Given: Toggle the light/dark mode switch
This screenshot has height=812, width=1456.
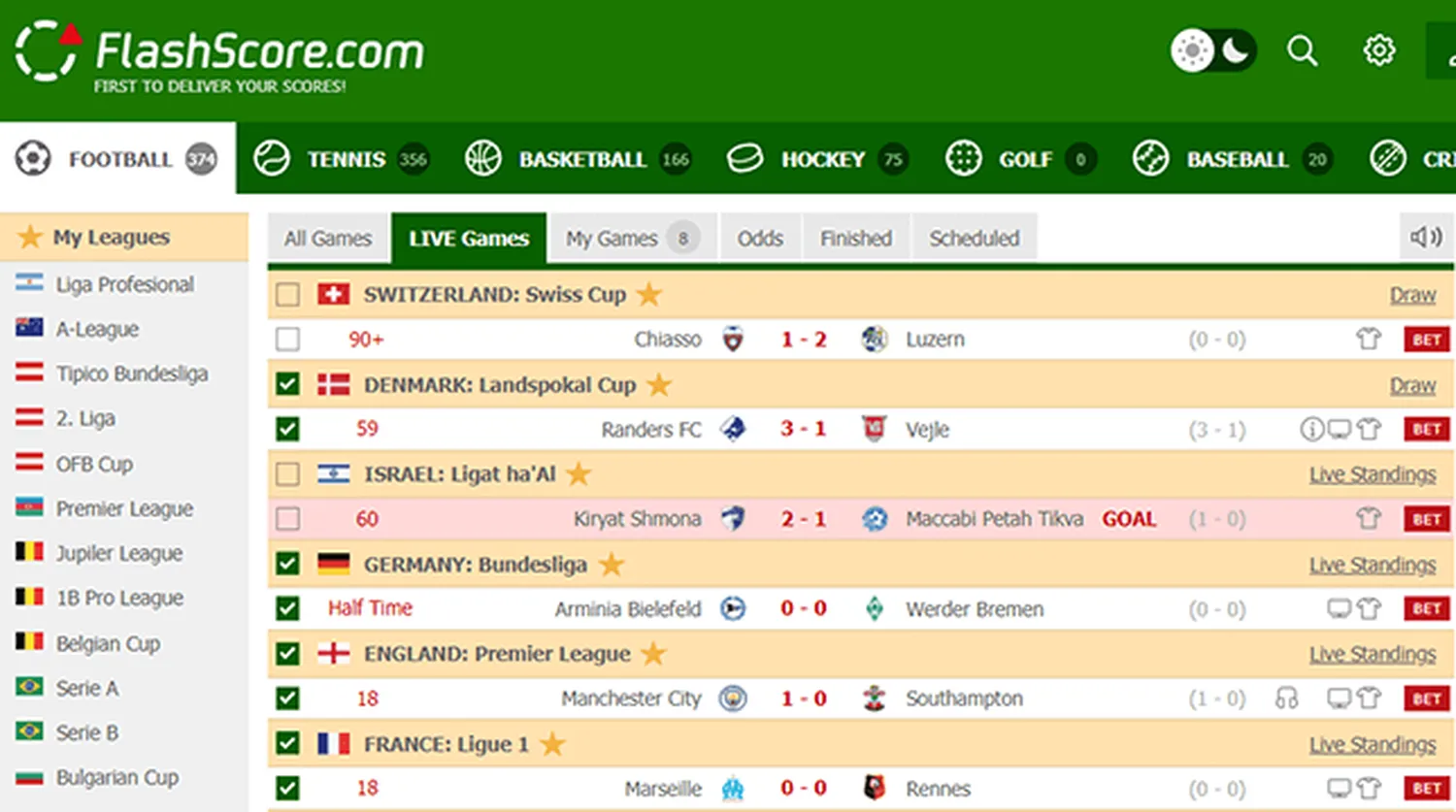Looking at the screenshot, I should [1213, 50].
